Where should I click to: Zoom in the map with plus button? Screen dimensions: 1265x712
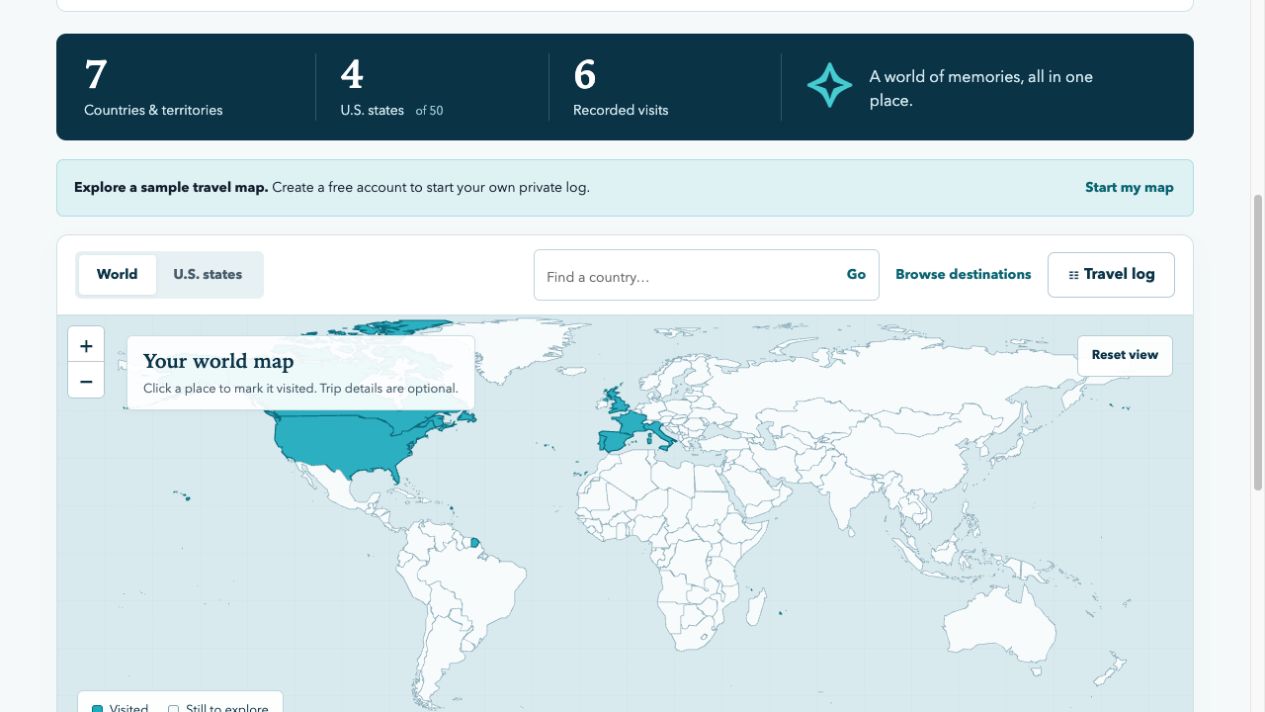[86, 346]
